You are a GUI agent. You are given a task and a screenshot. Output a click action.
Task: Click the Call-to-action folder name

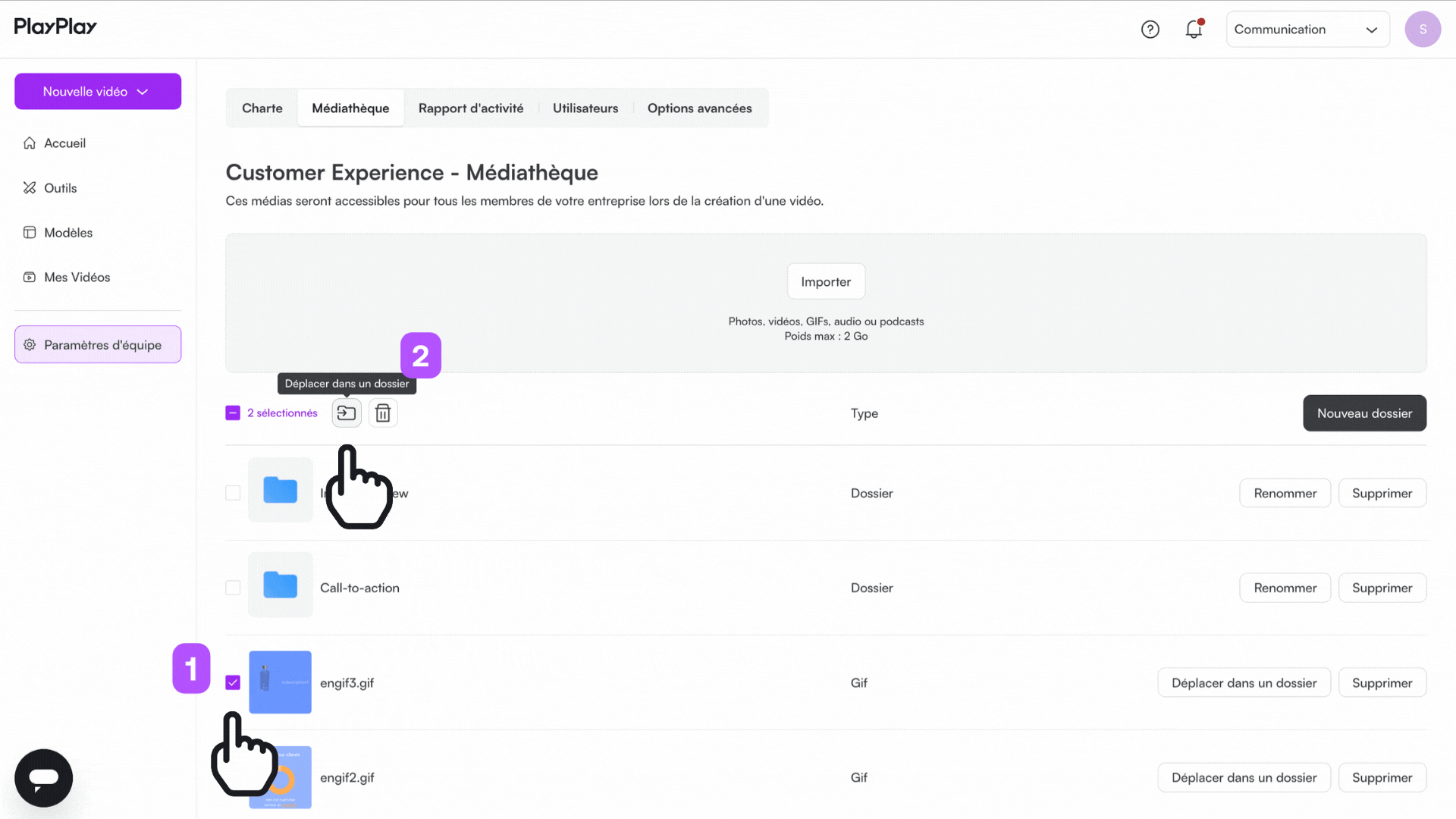(x=359, y=588)
